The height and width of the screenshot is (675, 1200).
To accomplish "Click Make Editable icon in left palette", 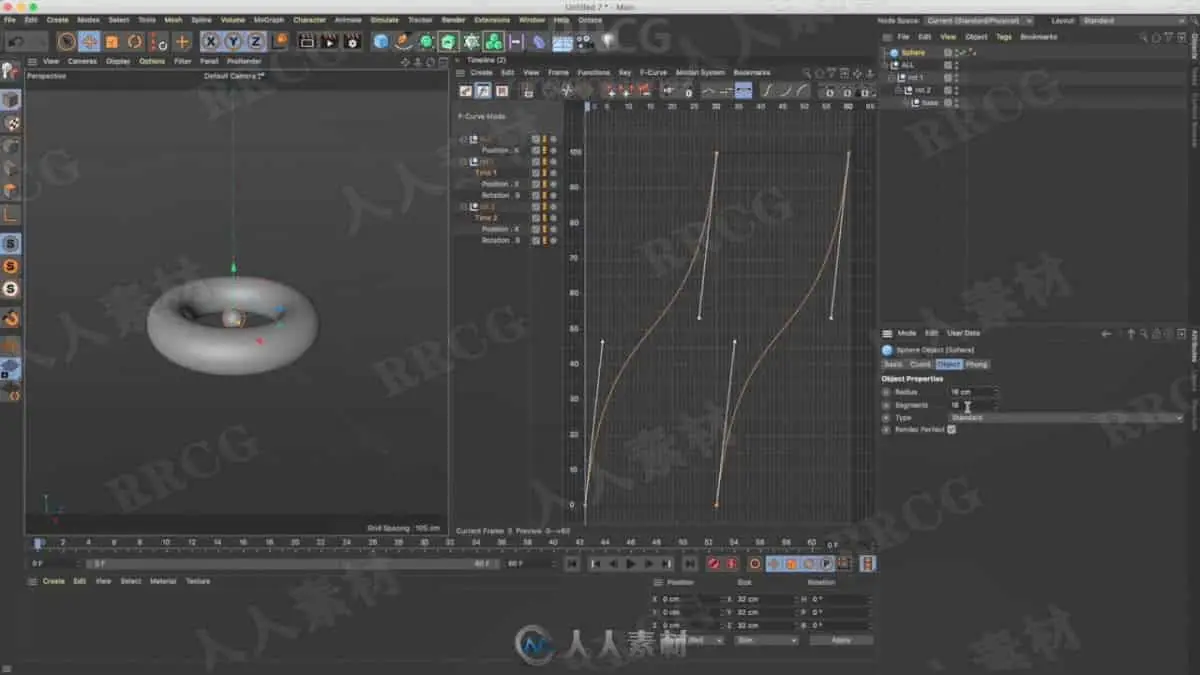I will (11, 71).
